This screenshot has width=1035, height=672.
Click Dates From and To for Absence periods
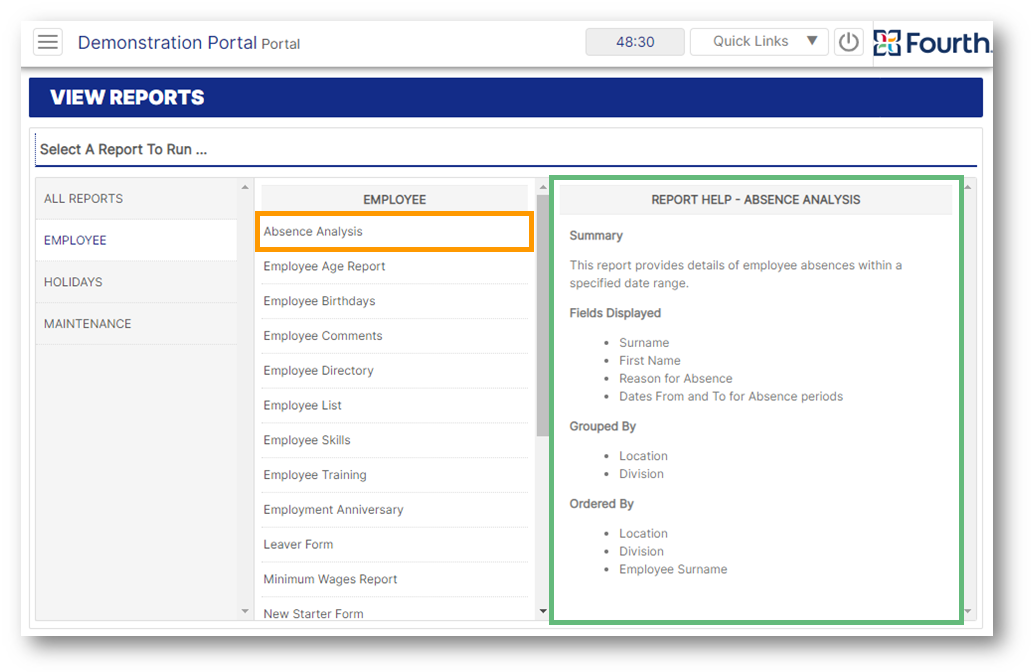[x=731, y=397]
